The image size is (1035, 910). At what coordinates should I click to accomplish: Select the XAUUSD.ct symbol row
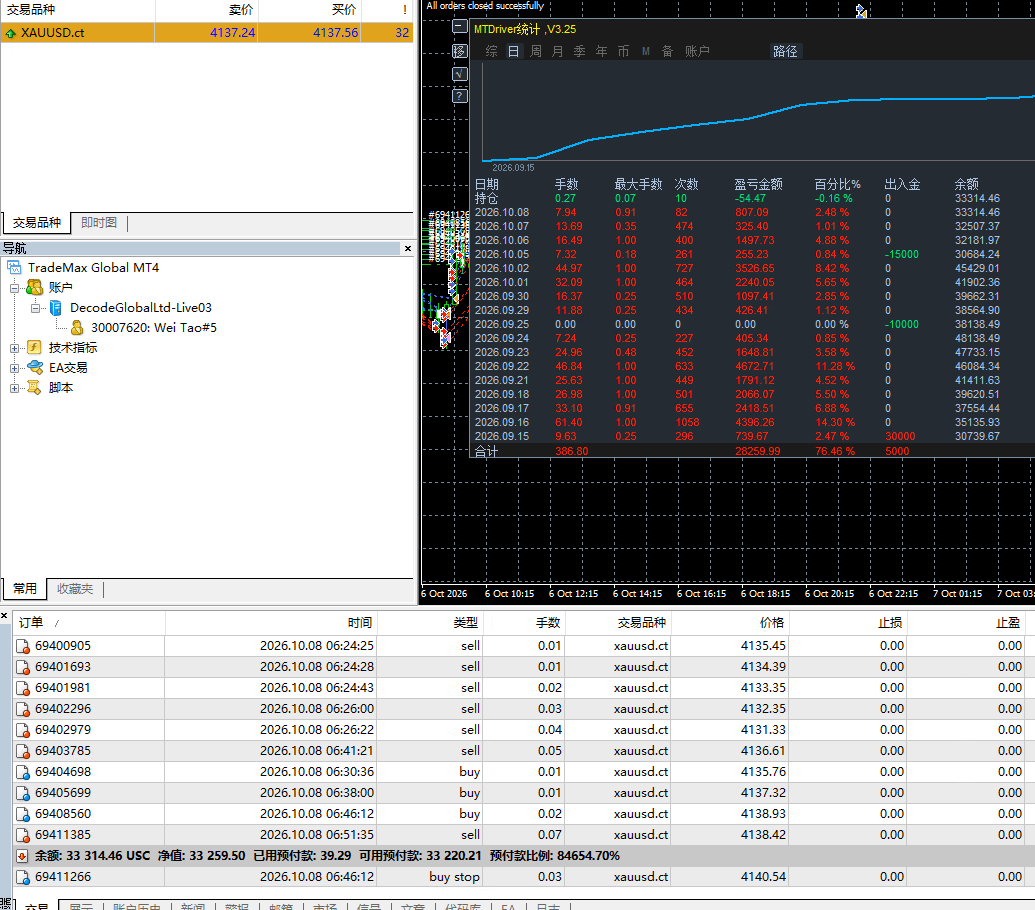coord(207,32)
